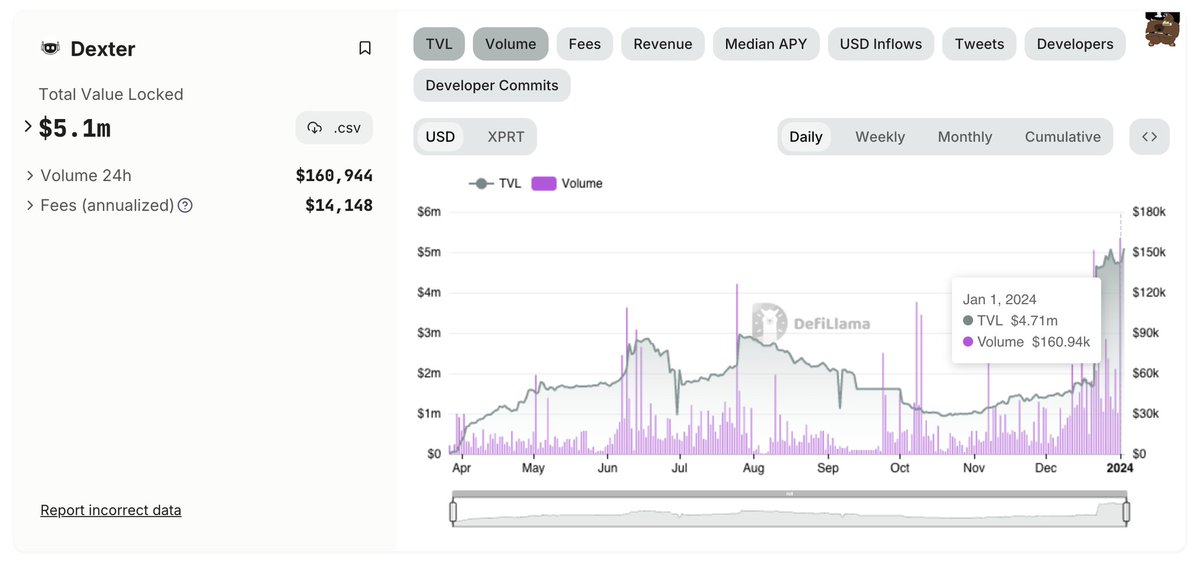Enable the Fees chart metric
Screen dimensions: 1200x565
tap(585, 44)
